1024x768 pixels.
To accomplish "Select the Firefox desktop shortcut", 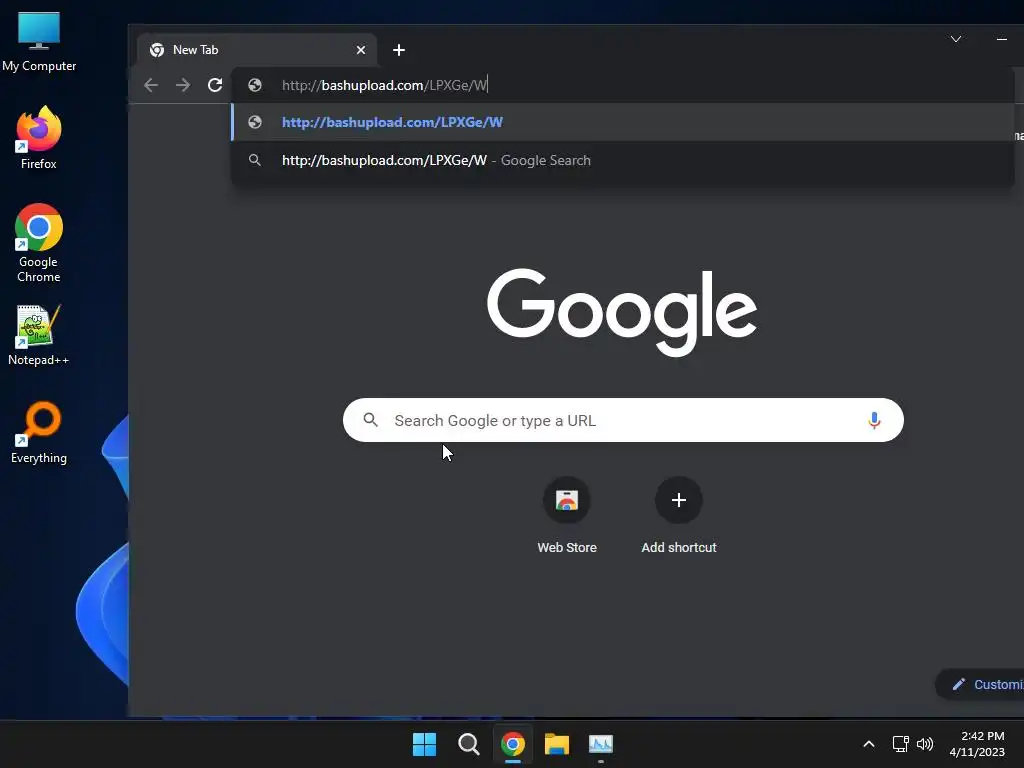I will (x=39, y=138).
